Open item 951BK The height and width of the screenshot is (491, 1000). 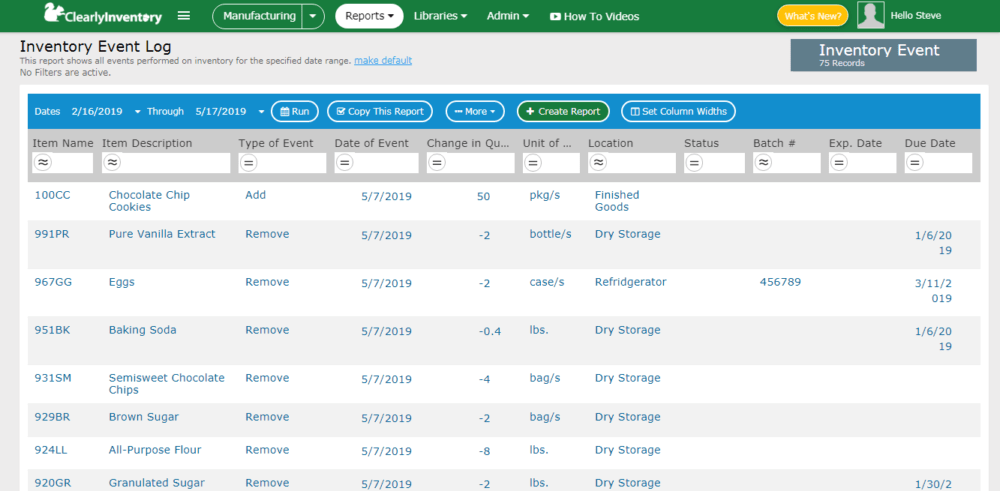click(x=52, y=330)
